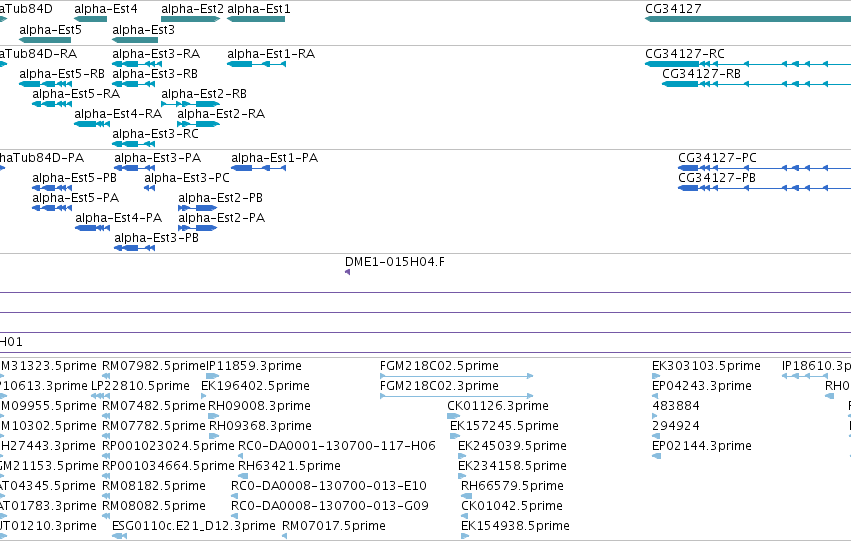
Task: Click the DME1-015H04.F marker arrow
Action: 347,272
